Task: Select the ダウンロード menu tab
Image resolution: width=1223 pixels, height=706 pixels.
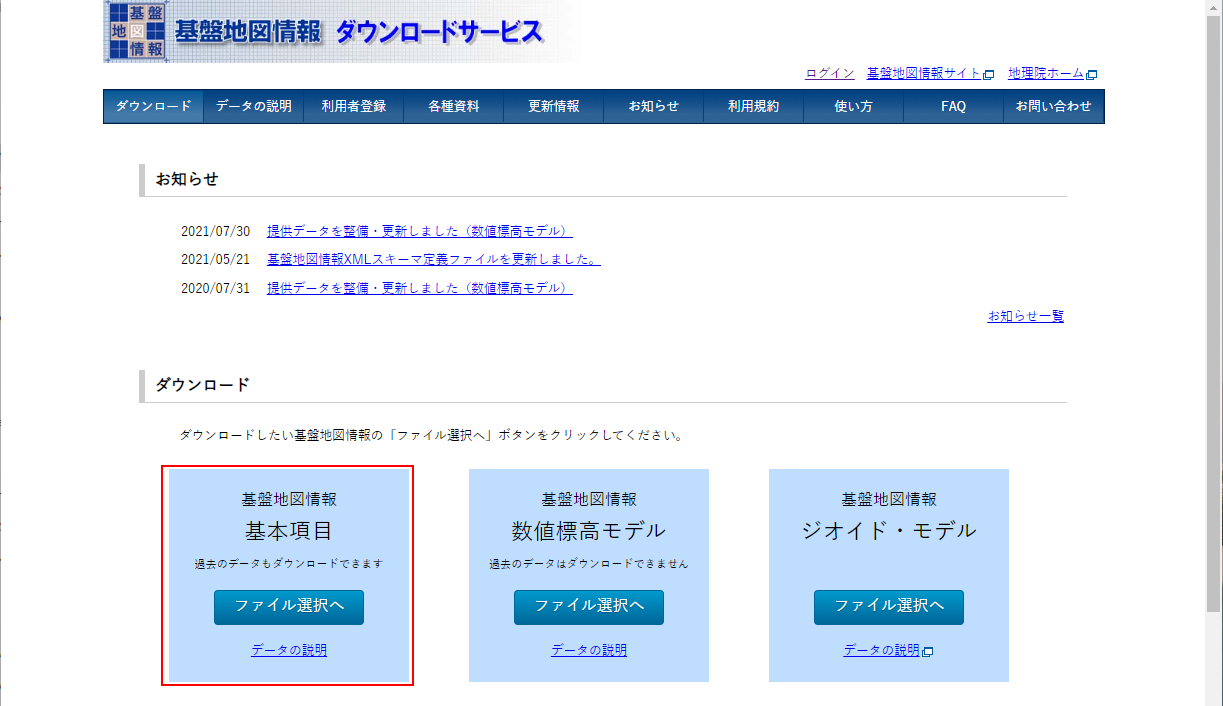Action: pyautogui.click(x=153, y=107)
